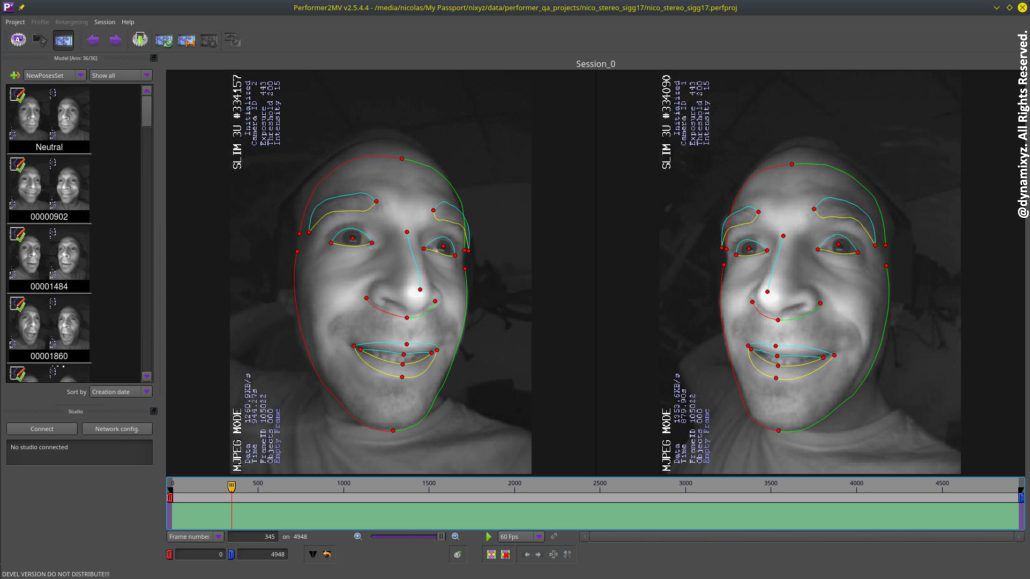Click the left purple arrow toolbar icon
The width and height of the screenshot is (1030, 579).
pyautogui.click(x=93, y=40)
